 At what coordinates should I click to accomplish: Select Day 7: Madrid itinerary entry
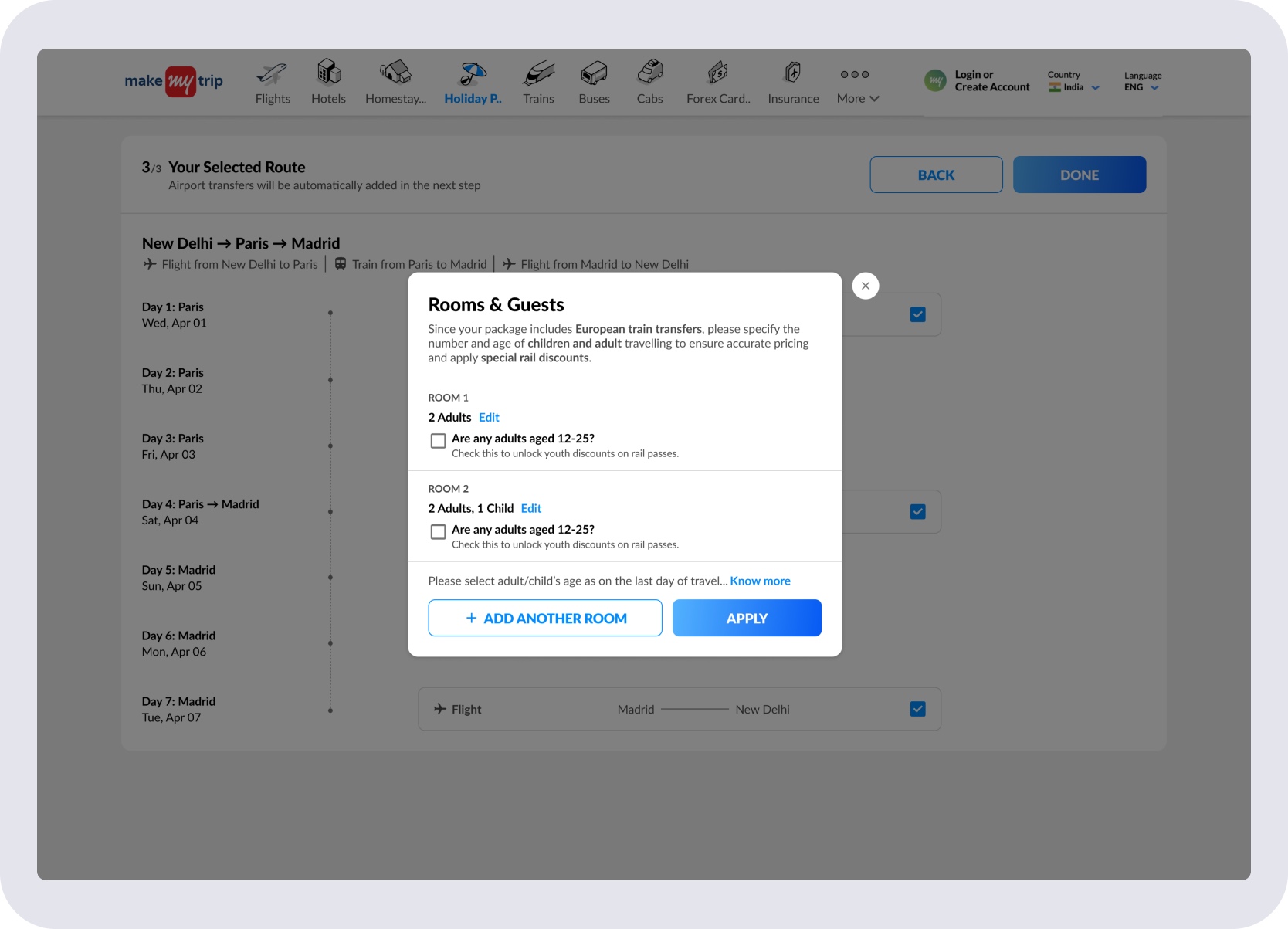[178, 709]
